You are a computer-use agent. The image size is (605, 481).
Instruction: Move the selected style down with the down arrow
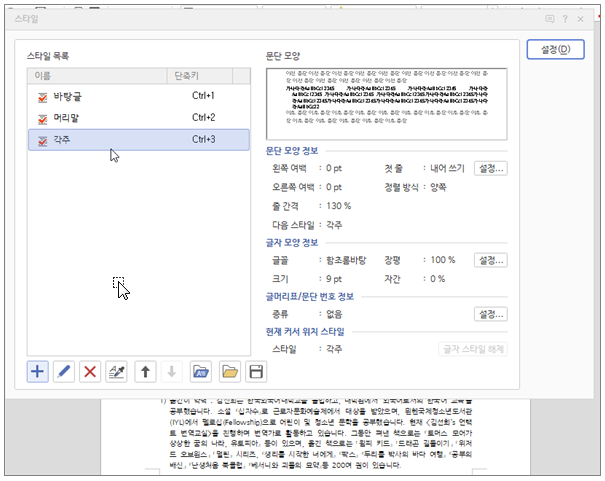172,372
